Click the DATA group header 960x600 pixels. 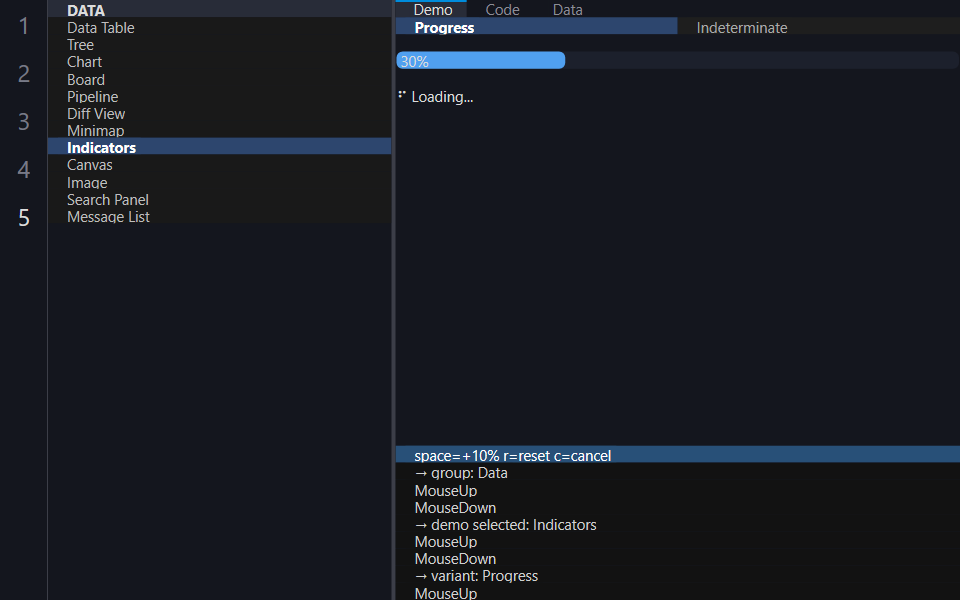(x=219, y=10)
